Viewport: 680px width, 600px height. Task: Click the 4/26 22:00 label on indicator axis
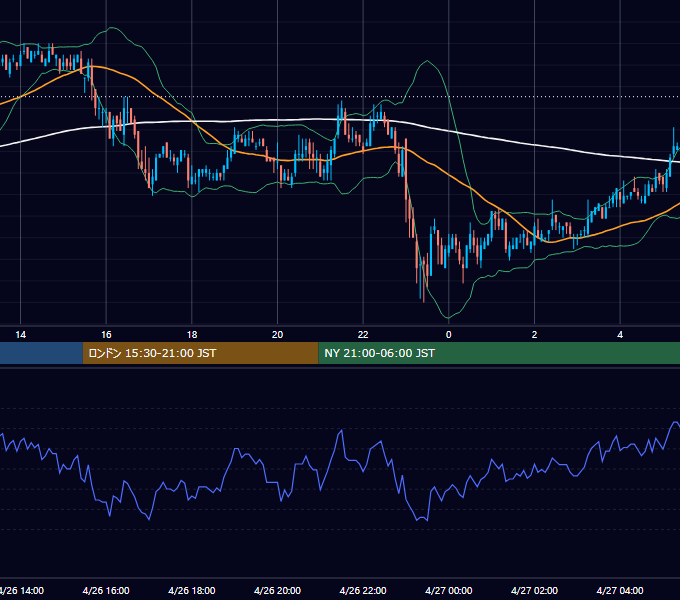coord(363,590)
